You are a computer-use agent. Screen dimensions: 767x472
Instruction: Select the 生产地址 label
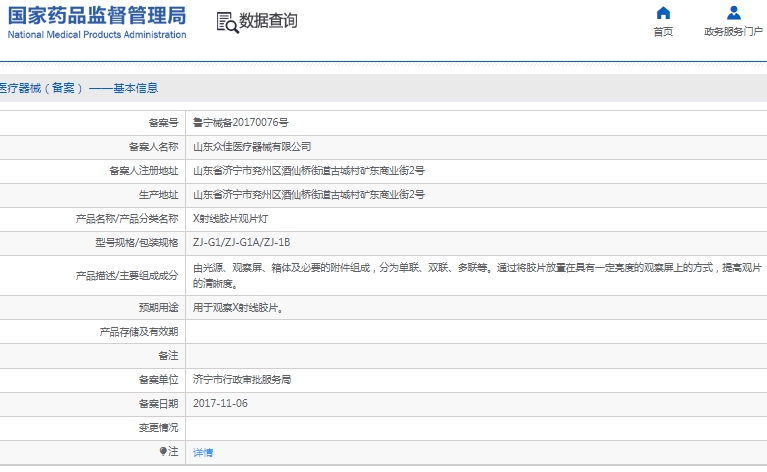pos(158,195)
